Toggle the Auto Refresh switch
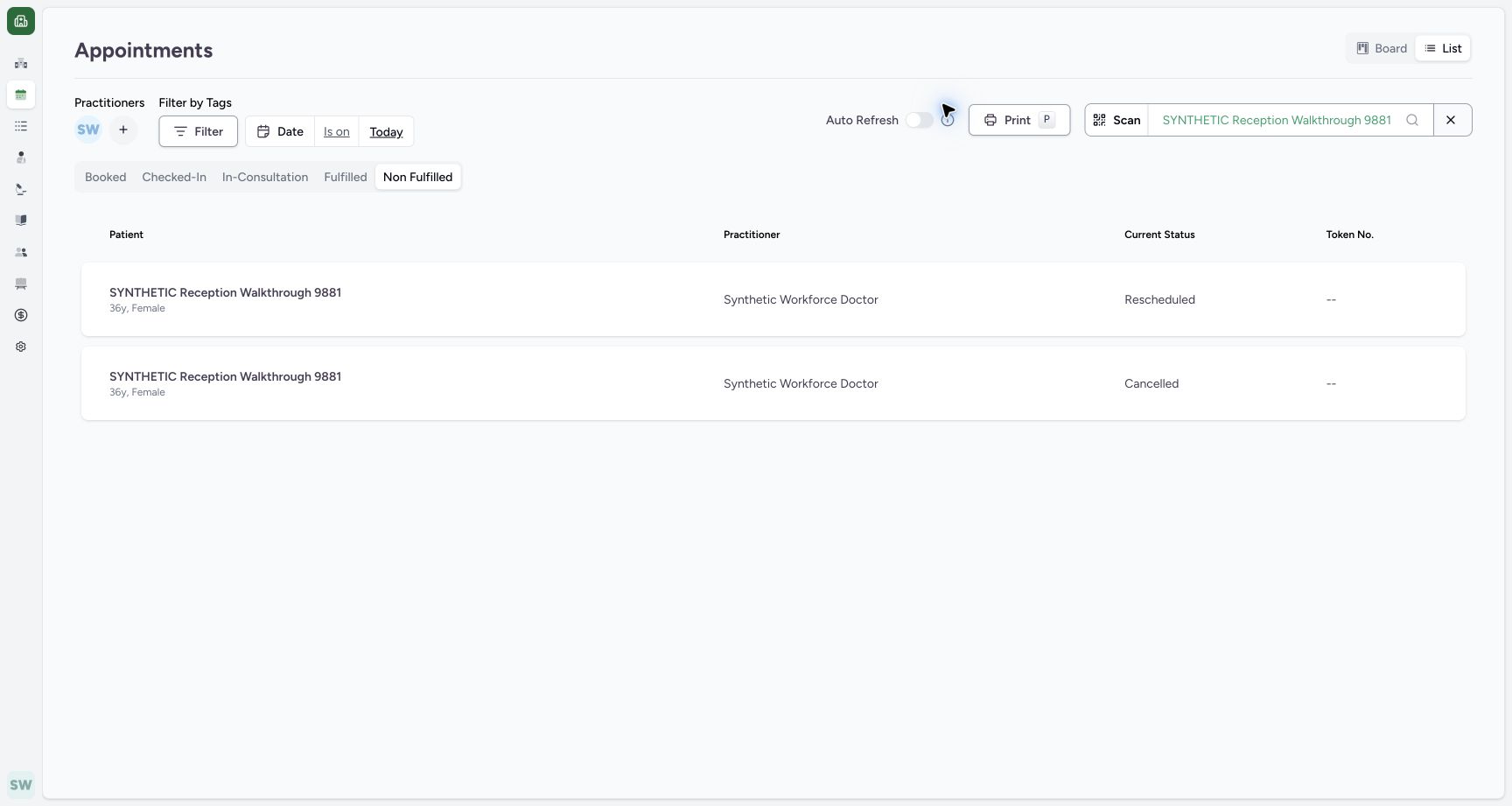1512x806 pixels. [x=920, y=120]
